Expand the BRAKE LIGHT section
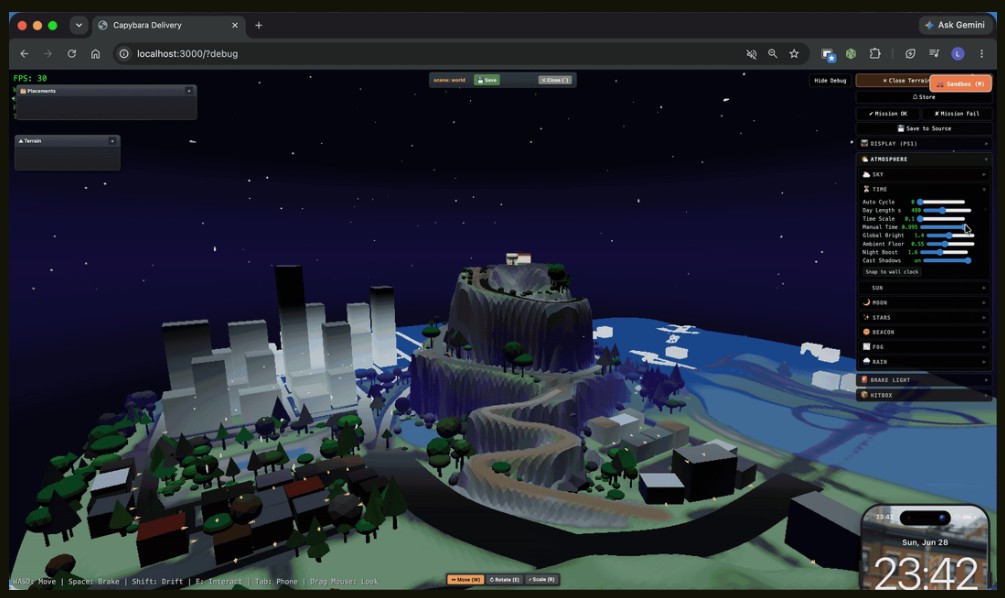The image size is (1005, 598). coord(924,380)
